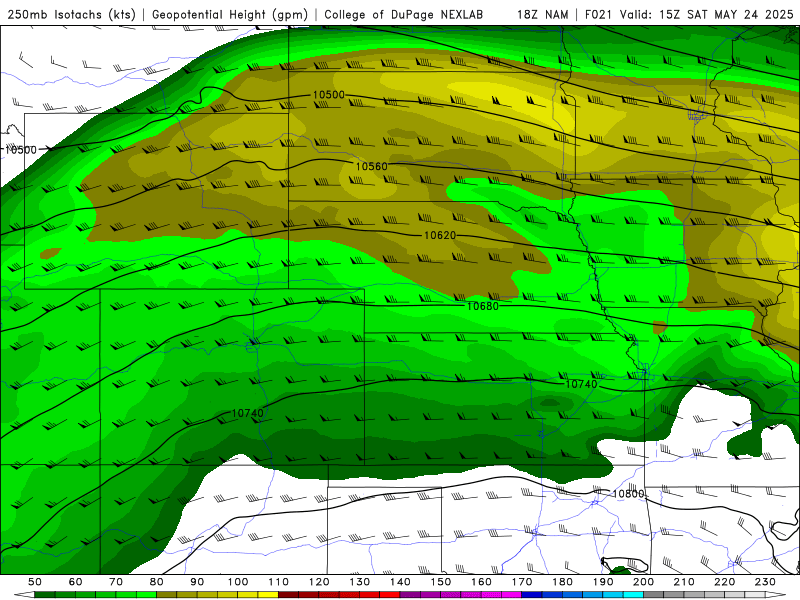
Task: Click the '18Z NAM' model run text
Action: pyautogui.click(x=543, y=14)
